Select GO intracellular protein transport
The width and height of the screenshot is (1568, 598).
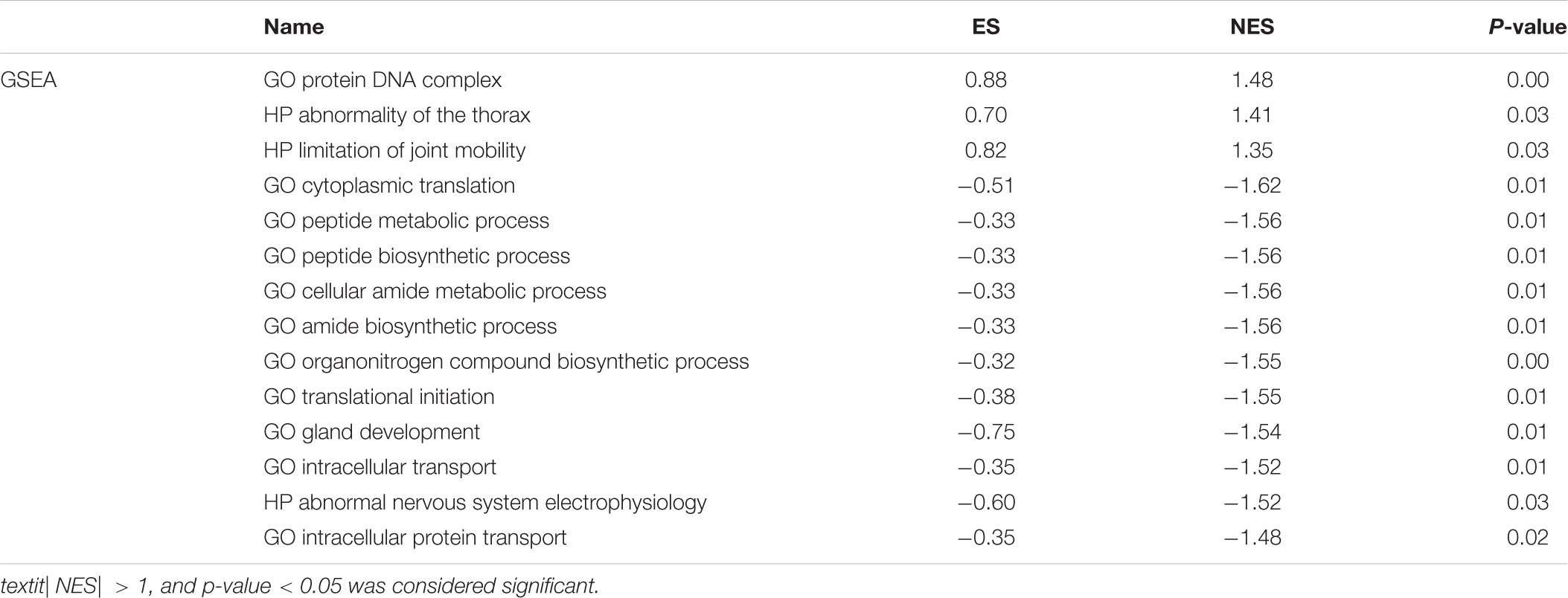[415, 537]
